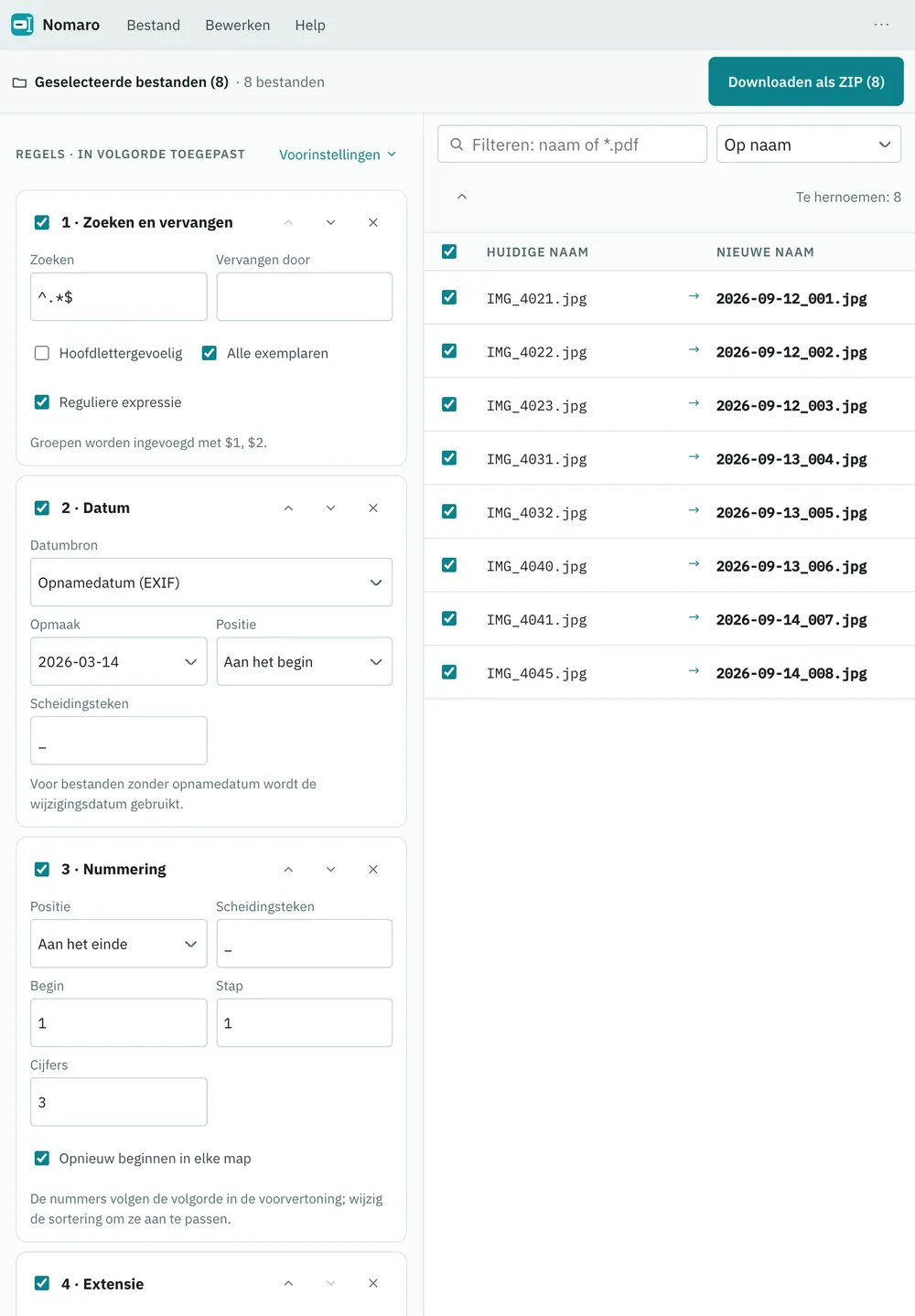Open the Help menu

click(310, 25)
